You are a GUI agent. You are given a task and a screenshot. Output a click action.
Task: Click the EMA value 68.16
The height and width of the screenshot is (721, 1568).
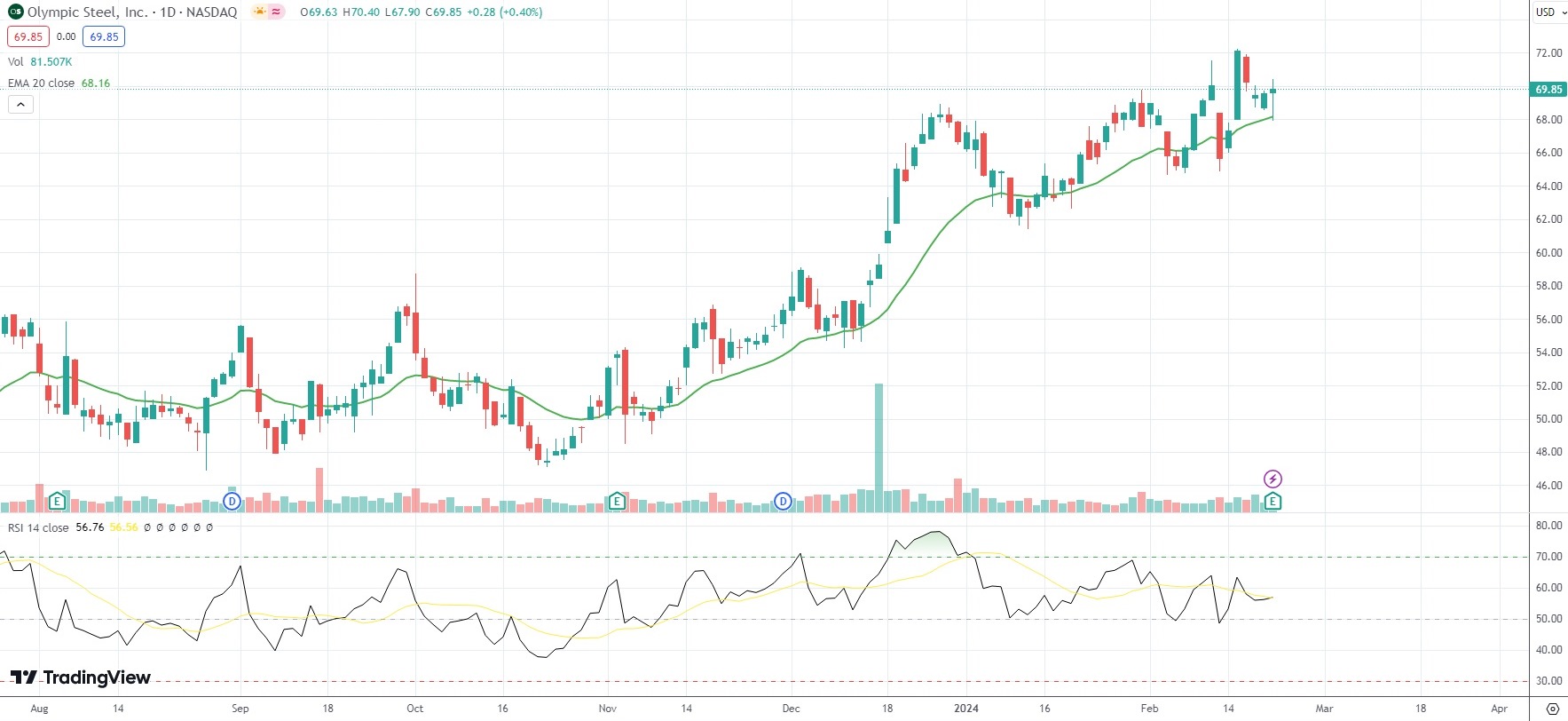pos(96,83)
